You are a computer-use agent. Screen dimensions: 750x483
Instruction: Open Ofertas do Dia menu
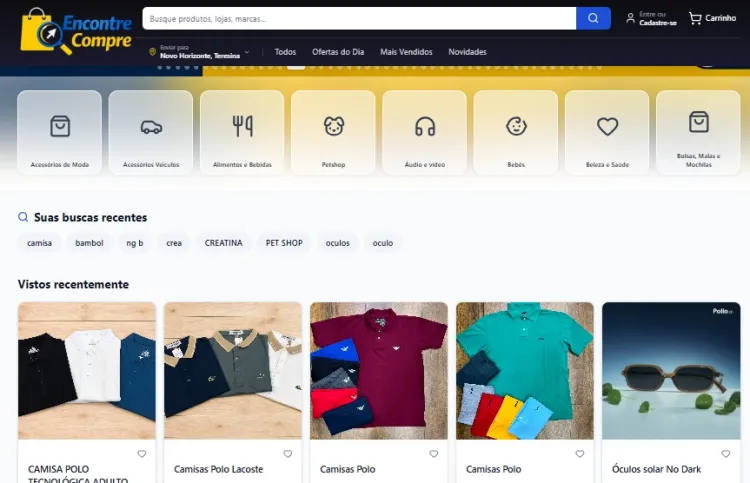coord(338,52)
